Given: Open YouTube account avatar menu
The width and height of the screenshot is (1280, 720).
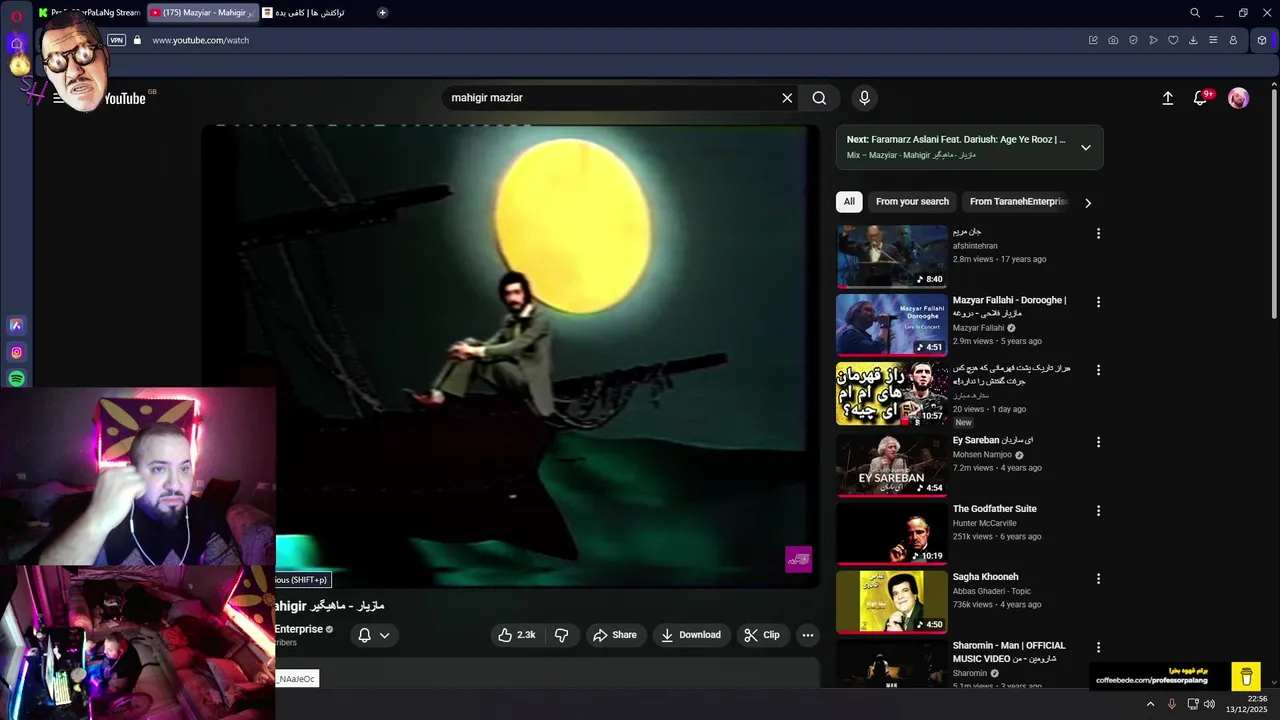Looking at the screenshot, I should coord(1238,98).
